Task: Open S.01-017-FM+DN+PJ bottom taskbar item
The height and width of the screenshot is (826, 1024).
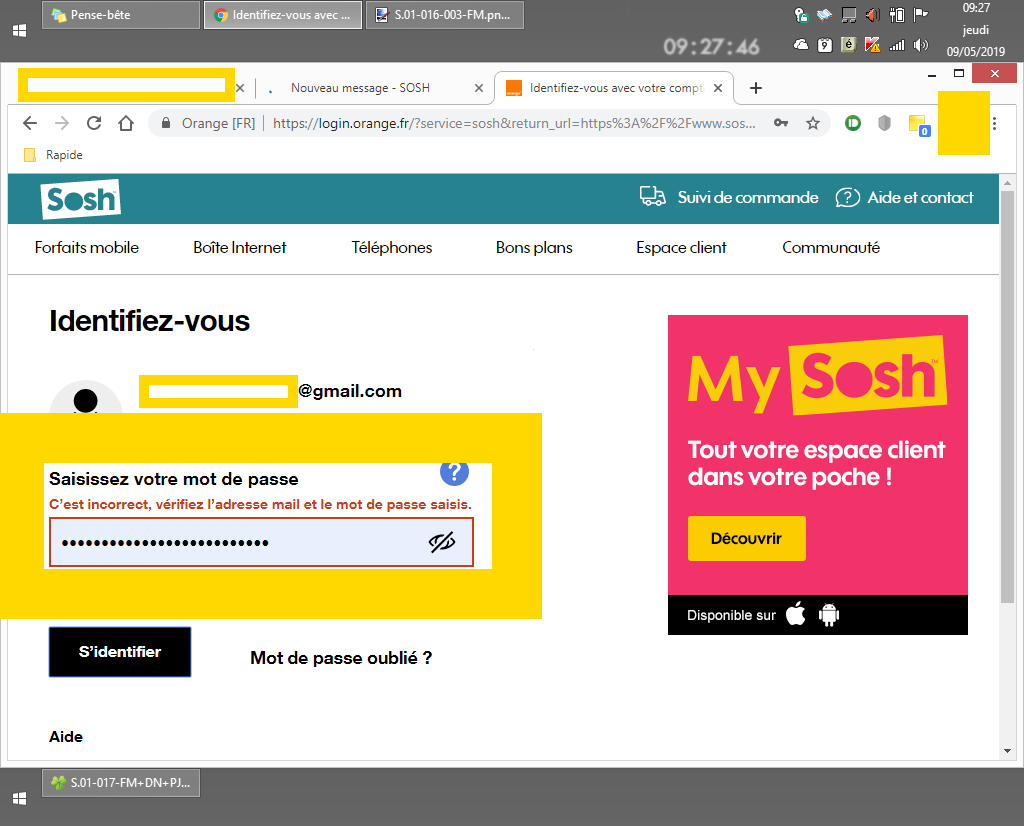Action: [121, 783]
